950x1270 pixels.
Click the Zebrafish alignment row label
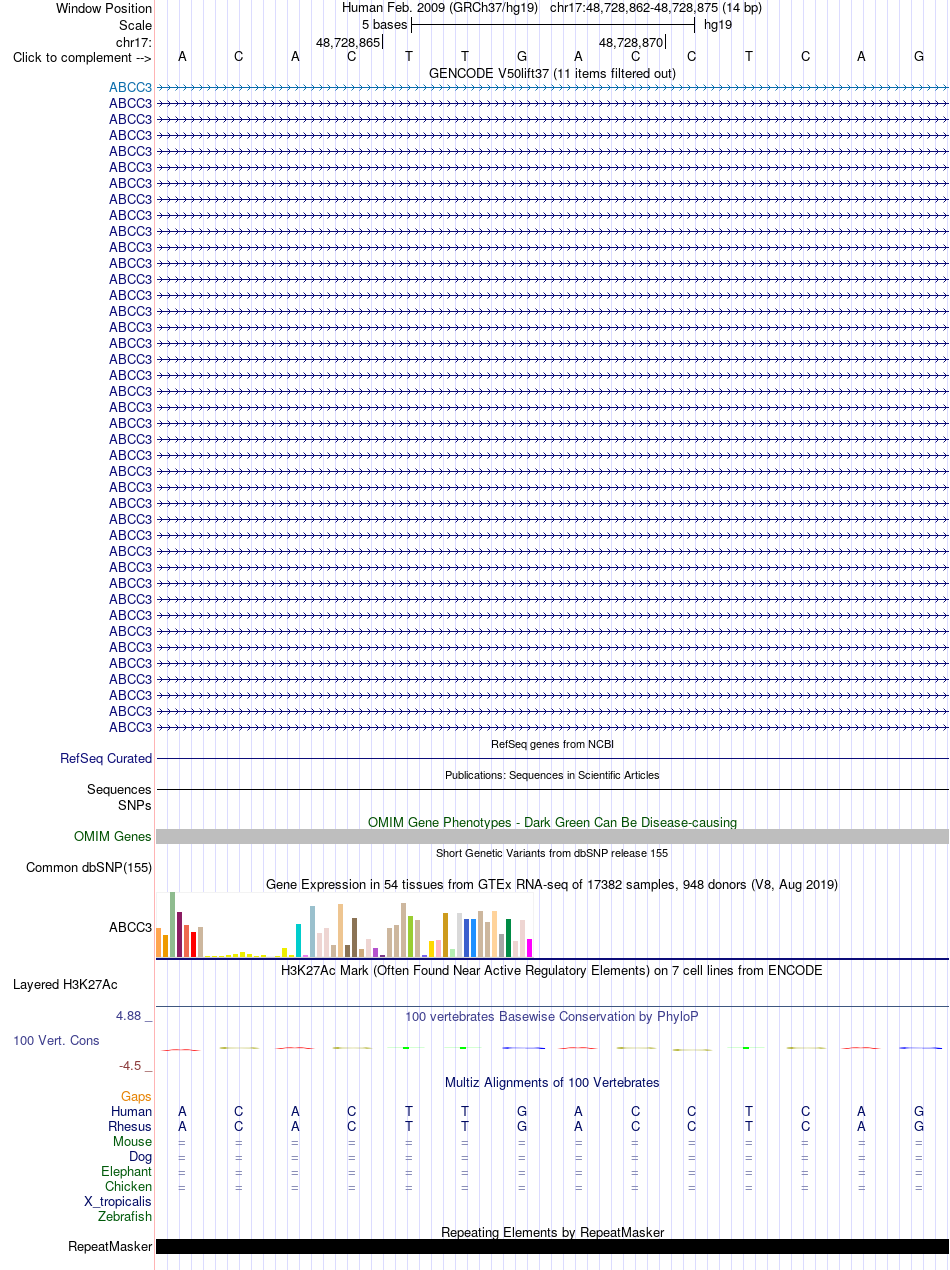pyautogui.click(x=125, y=1216)
